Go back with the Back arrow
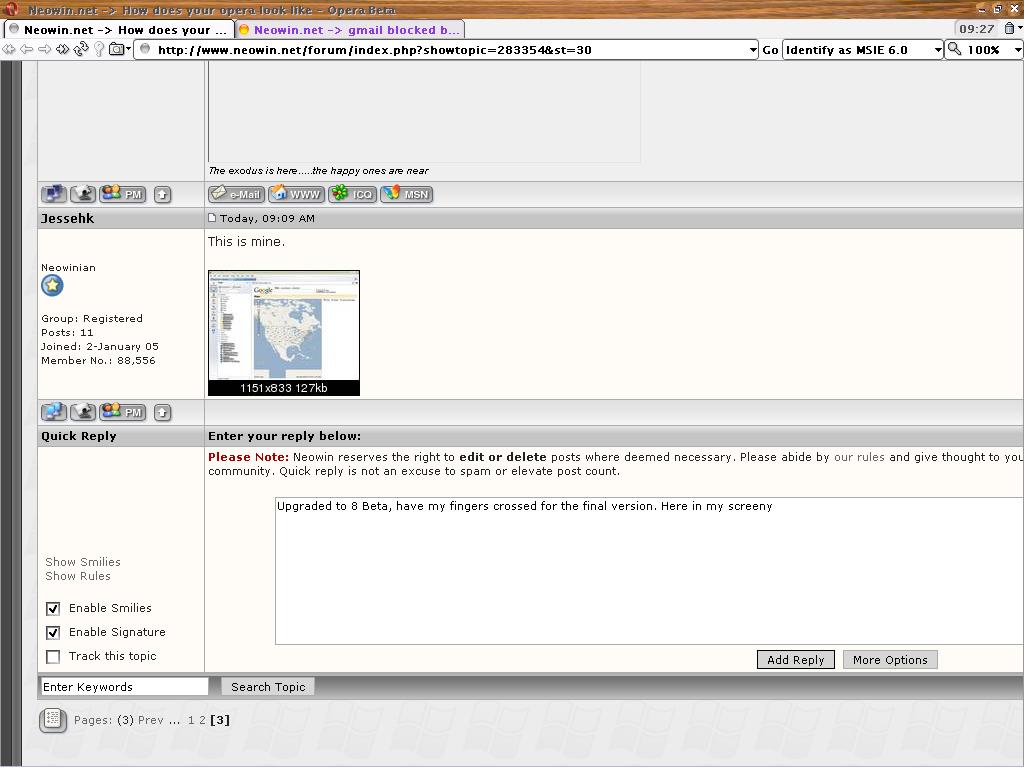Screen dimensions: 1024x768 [x=27, y=50]
